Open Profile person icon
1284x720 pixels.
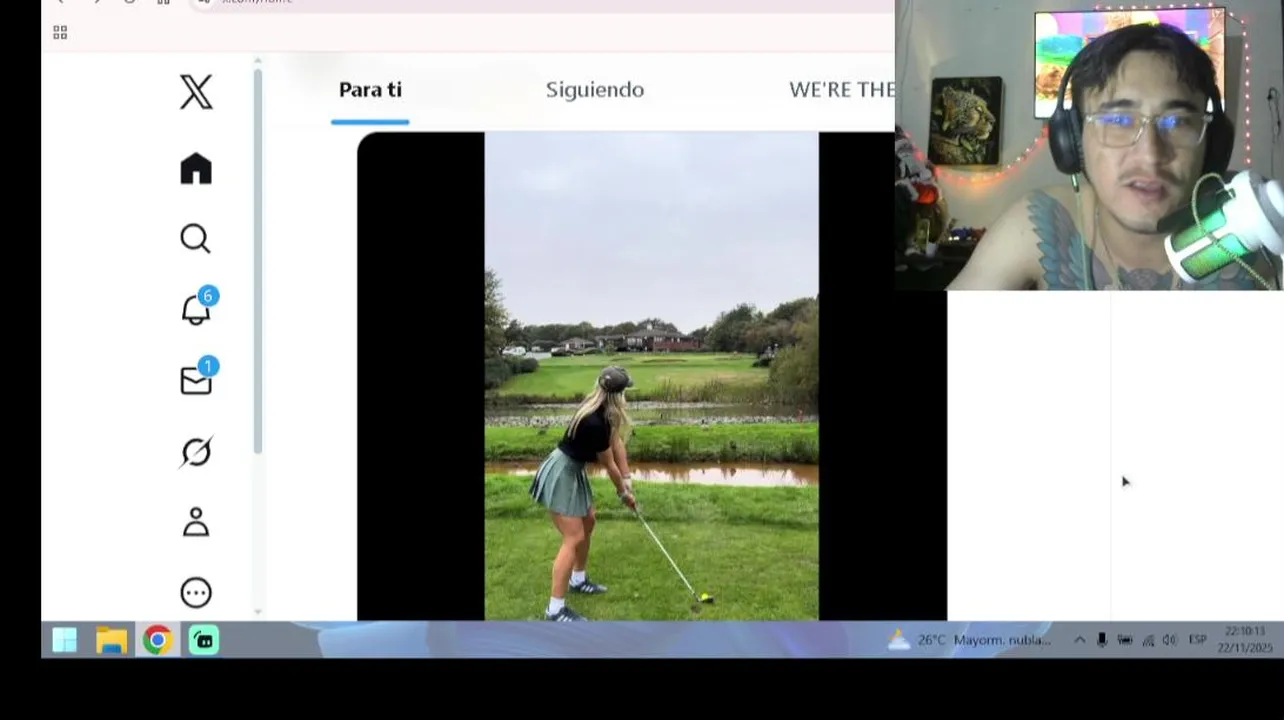coord(196,522)
